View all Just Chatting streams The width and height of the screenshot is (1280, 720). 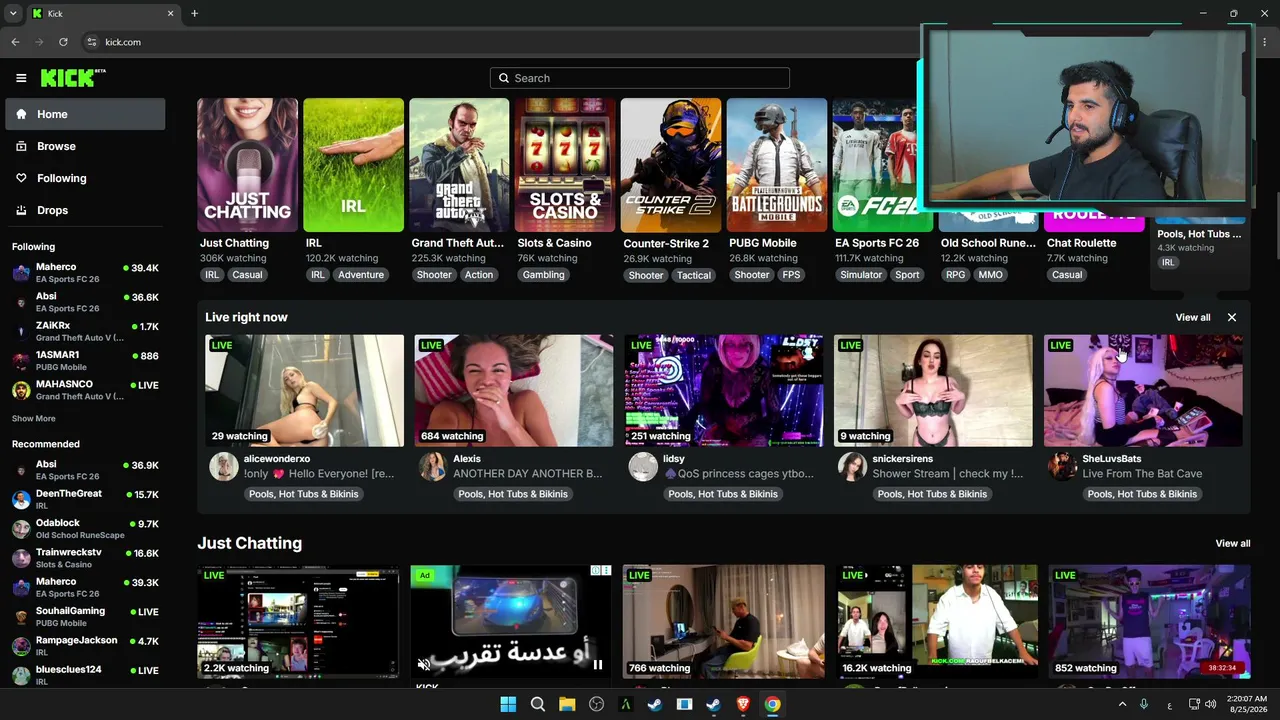click(1233, 544)
